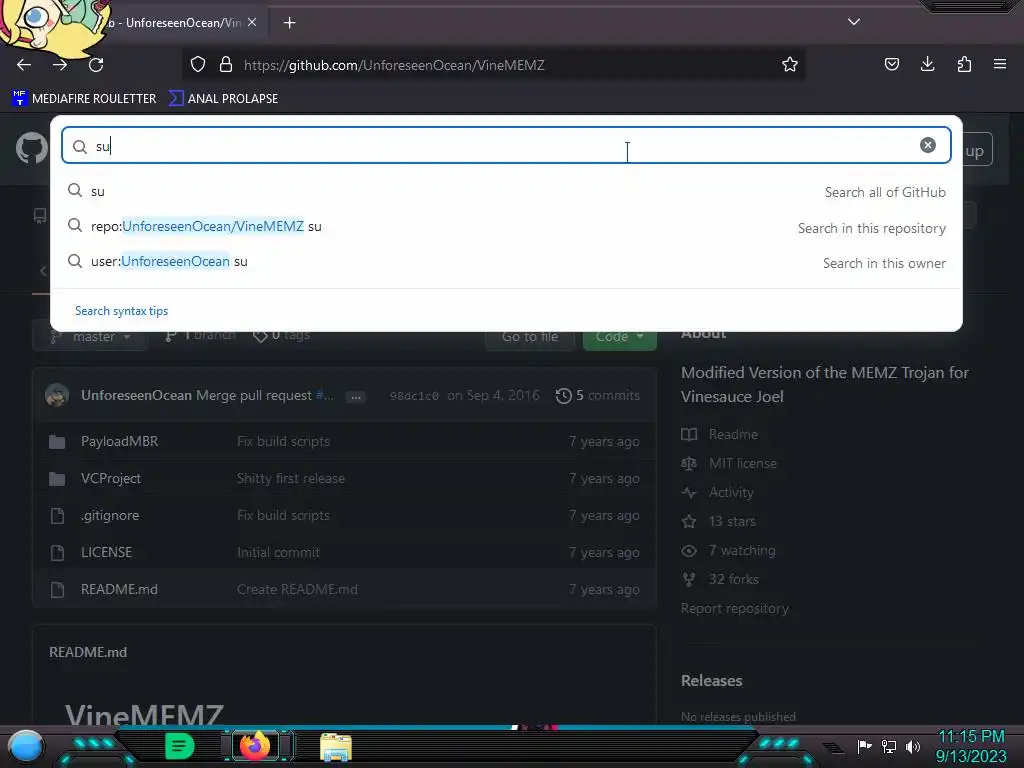This screenshot has height=768, width=1024.
Task: Open the Firefox downloads panel
Action: (927, 64)
